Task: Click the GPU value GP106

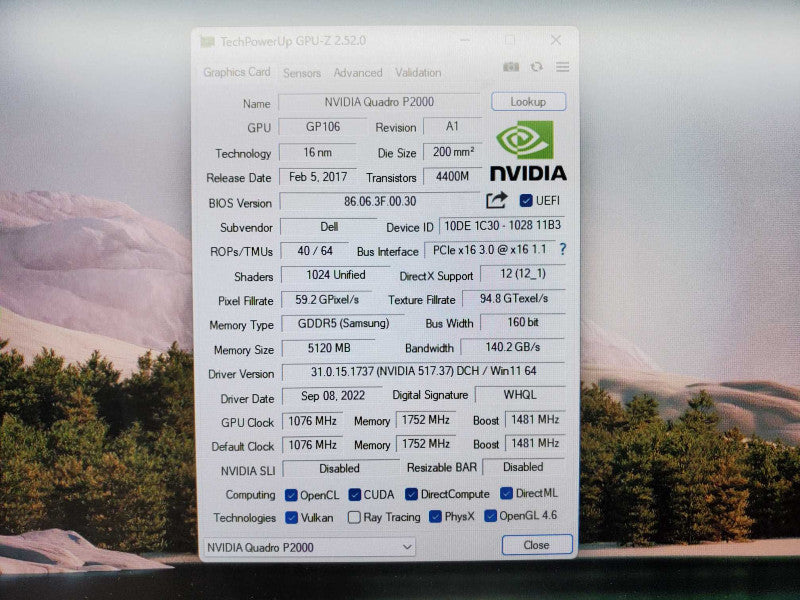Action: point(322,127)
